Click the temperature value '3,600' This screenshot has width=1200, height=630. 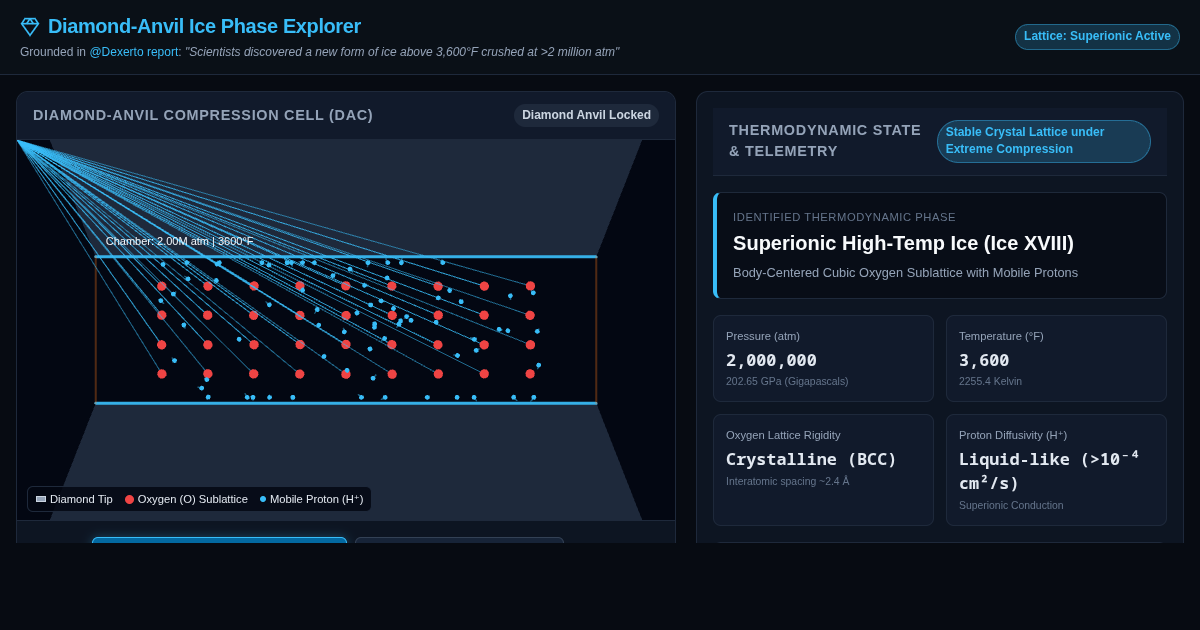pyautogui.click(x=984, y=360)
